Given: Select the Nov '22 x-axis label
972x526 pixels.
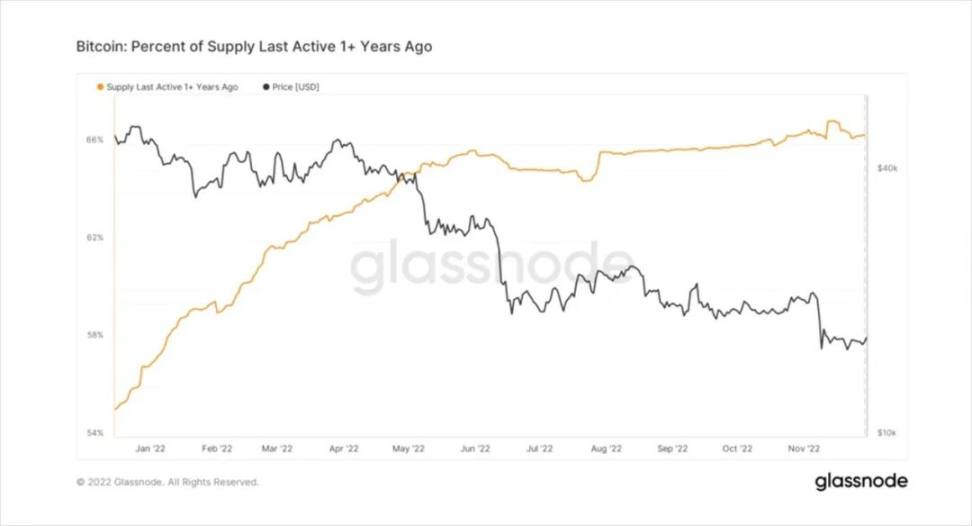Looking at the screenshot, I should pos(805,449).
